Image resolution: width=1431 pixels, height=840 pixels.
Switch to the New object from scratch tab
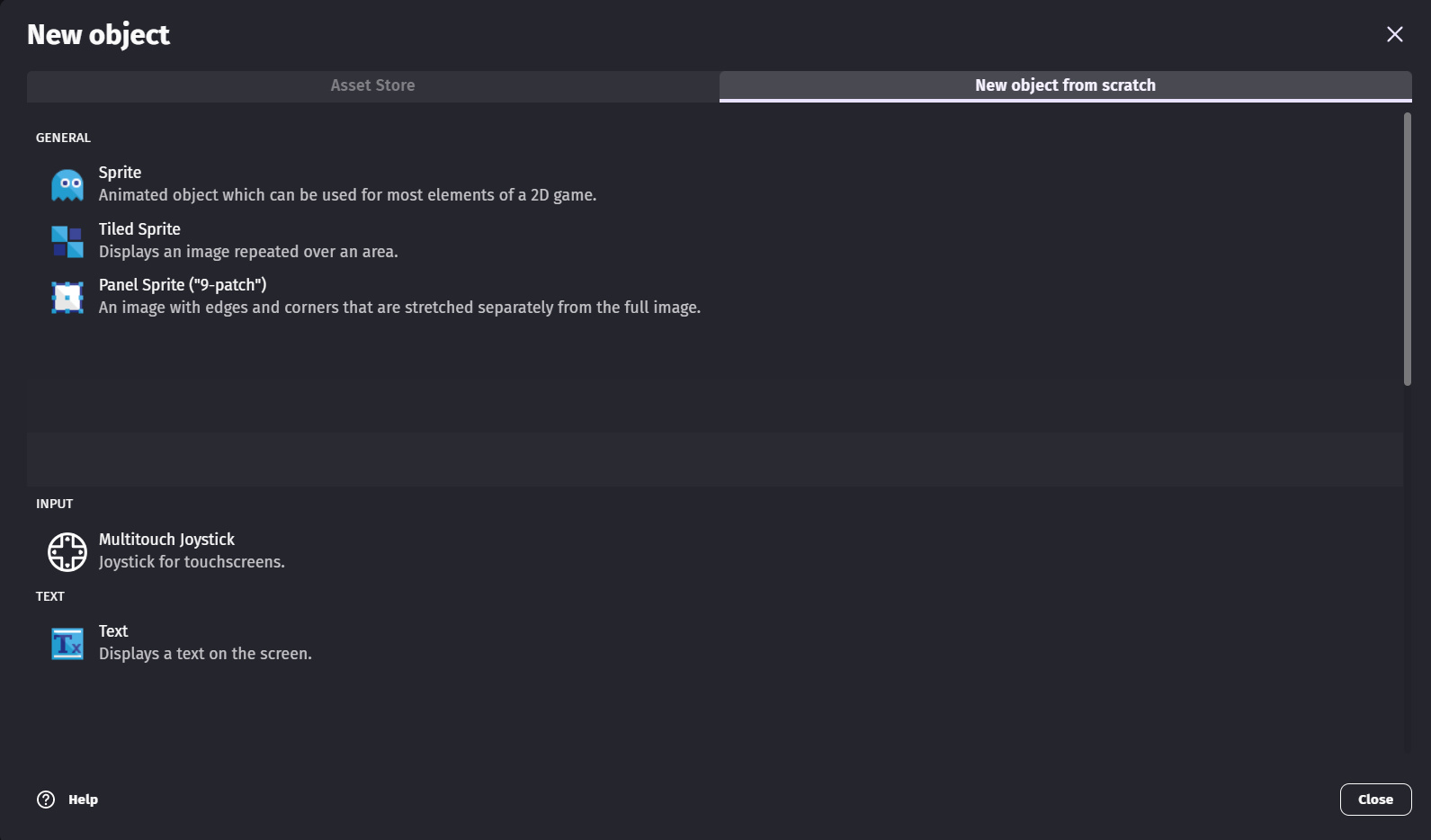click(x=1065, y=85)
